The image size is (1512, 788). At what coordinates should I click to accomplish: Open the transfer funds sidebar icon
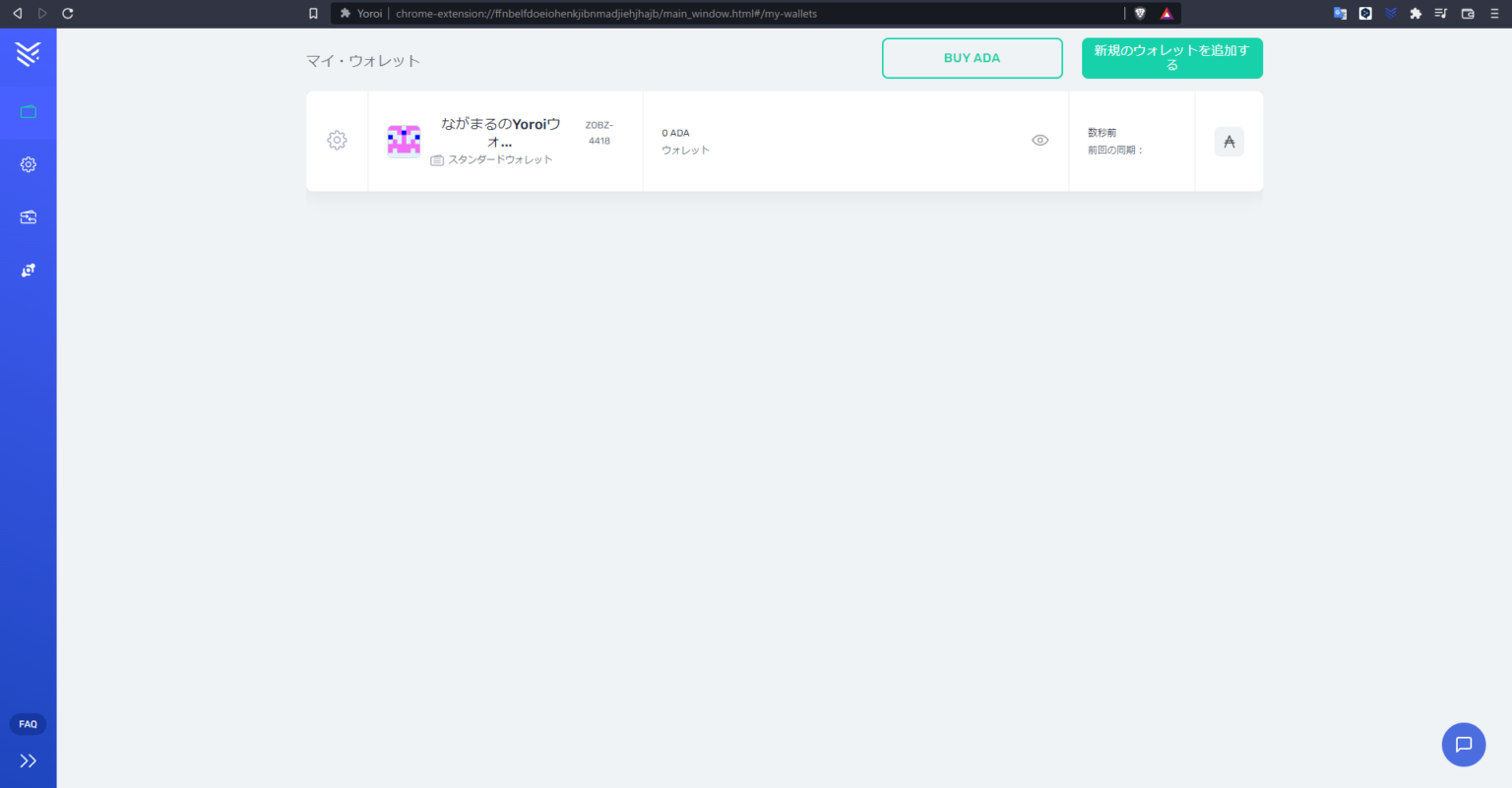pyautogui.click(x=28, y=217)
